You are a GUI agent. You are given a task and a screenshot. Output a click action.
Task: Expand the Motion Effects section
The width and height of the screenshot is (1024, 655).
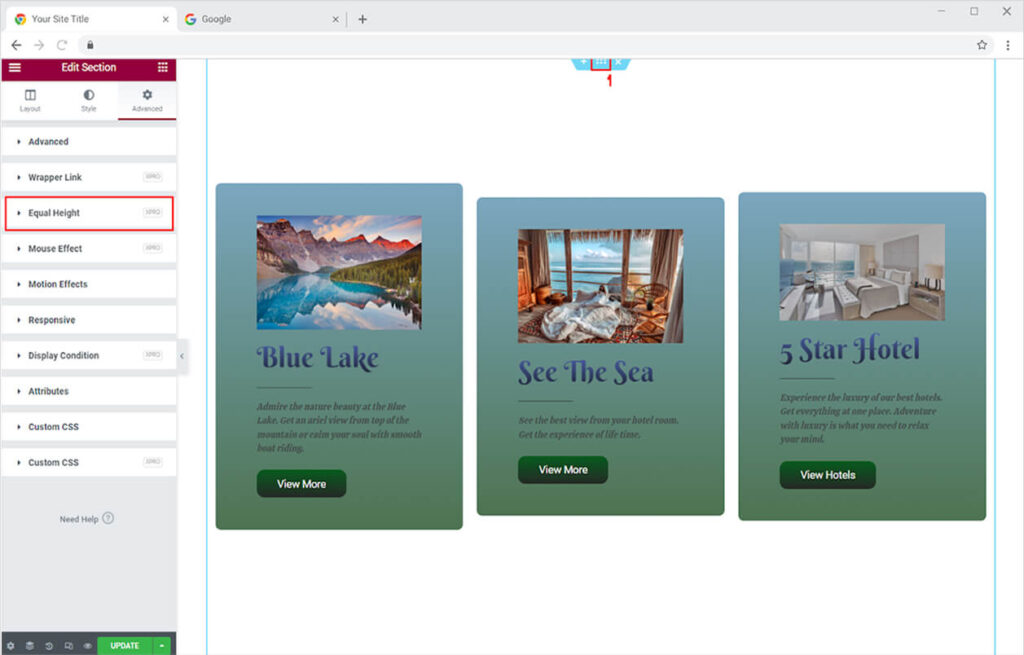pyautogui.click(x=88, y=285)
